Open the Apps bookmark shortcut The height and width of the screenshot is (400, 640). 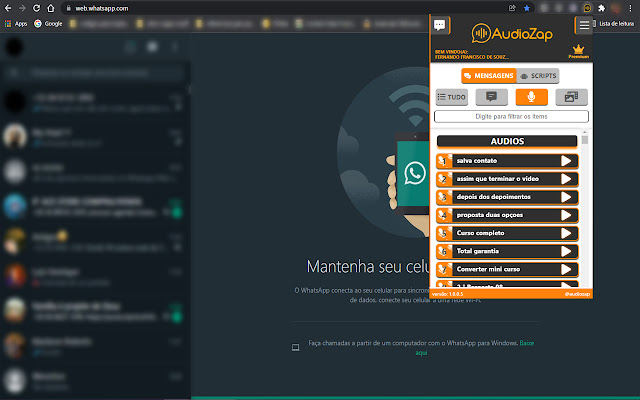pyautogui.click(x=16, y=24)
